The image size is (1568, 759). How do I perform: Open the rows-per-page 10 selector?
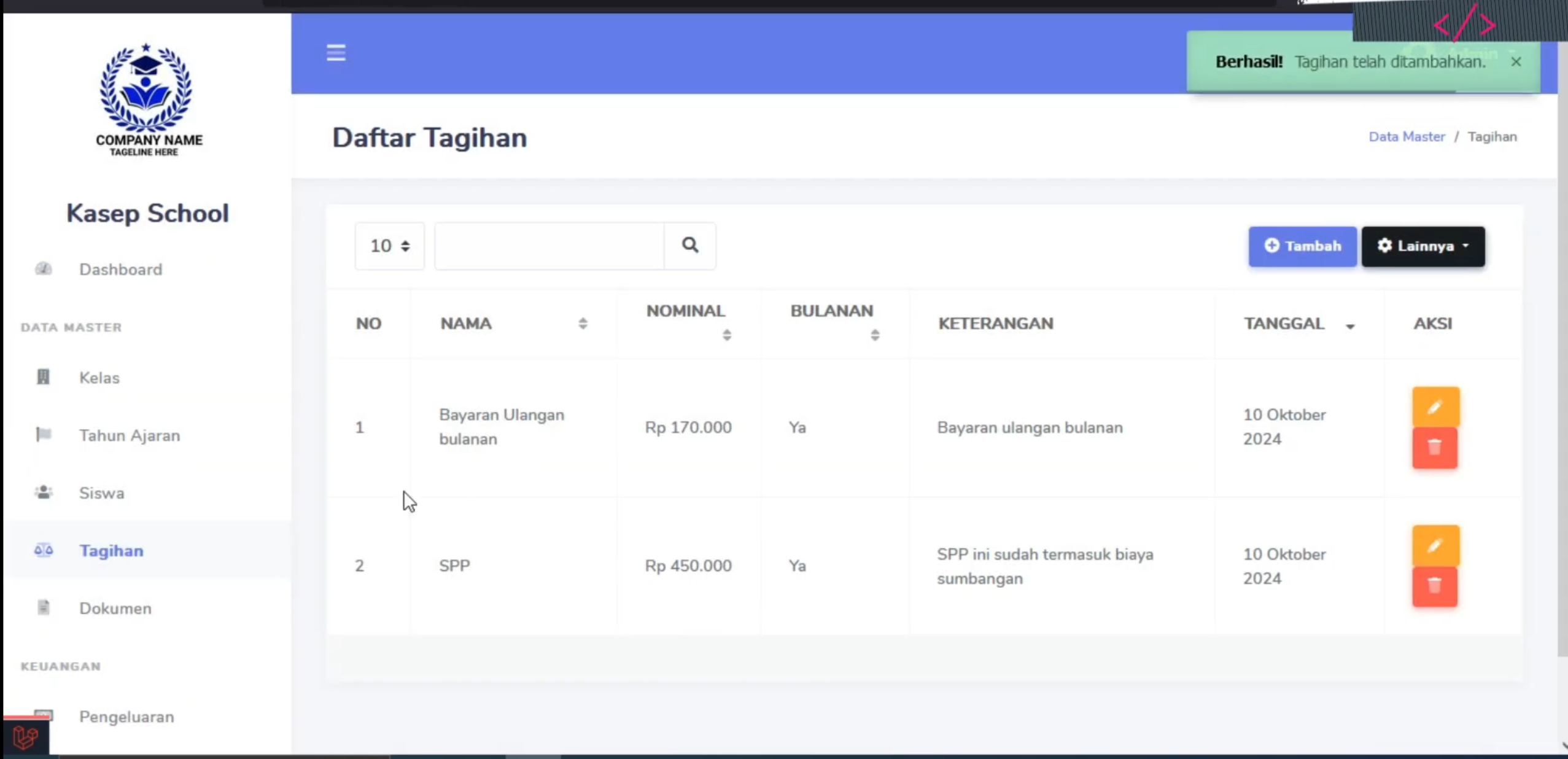[x=390, y=246]
